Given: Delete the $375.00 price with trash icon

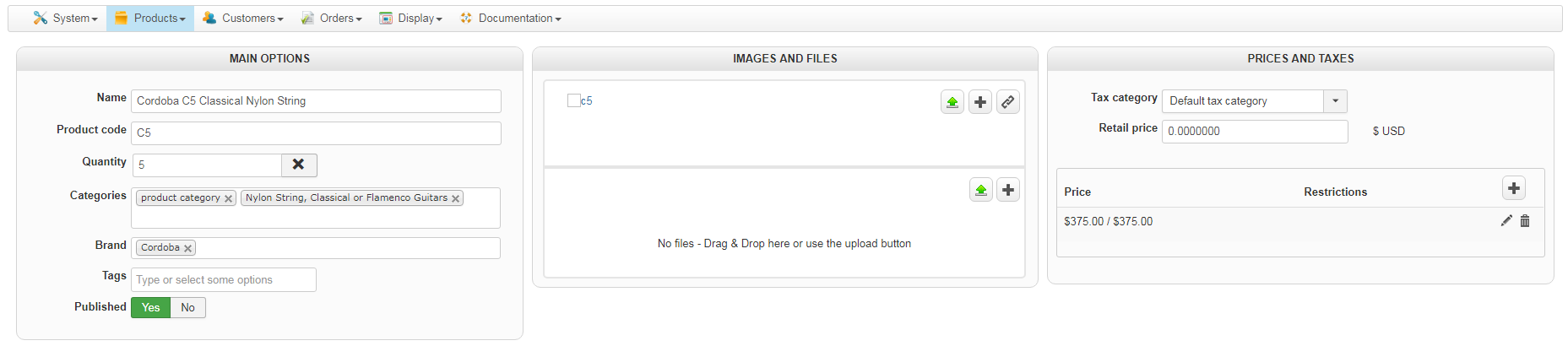Looking at the screenshot, I should [1525, 221].
